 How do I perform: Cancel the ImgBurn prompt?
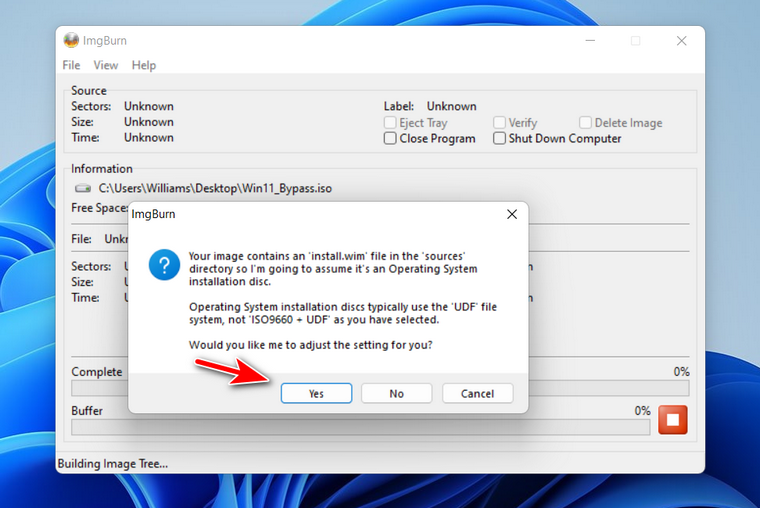[x=477, y=393]
